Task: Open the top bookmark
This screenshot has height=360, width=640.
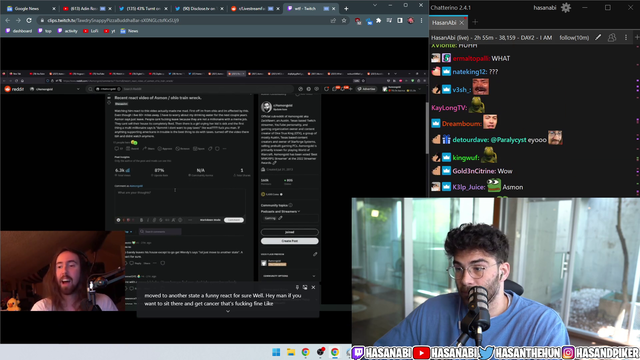Action: pyautogui.click(x=45, y=31)
